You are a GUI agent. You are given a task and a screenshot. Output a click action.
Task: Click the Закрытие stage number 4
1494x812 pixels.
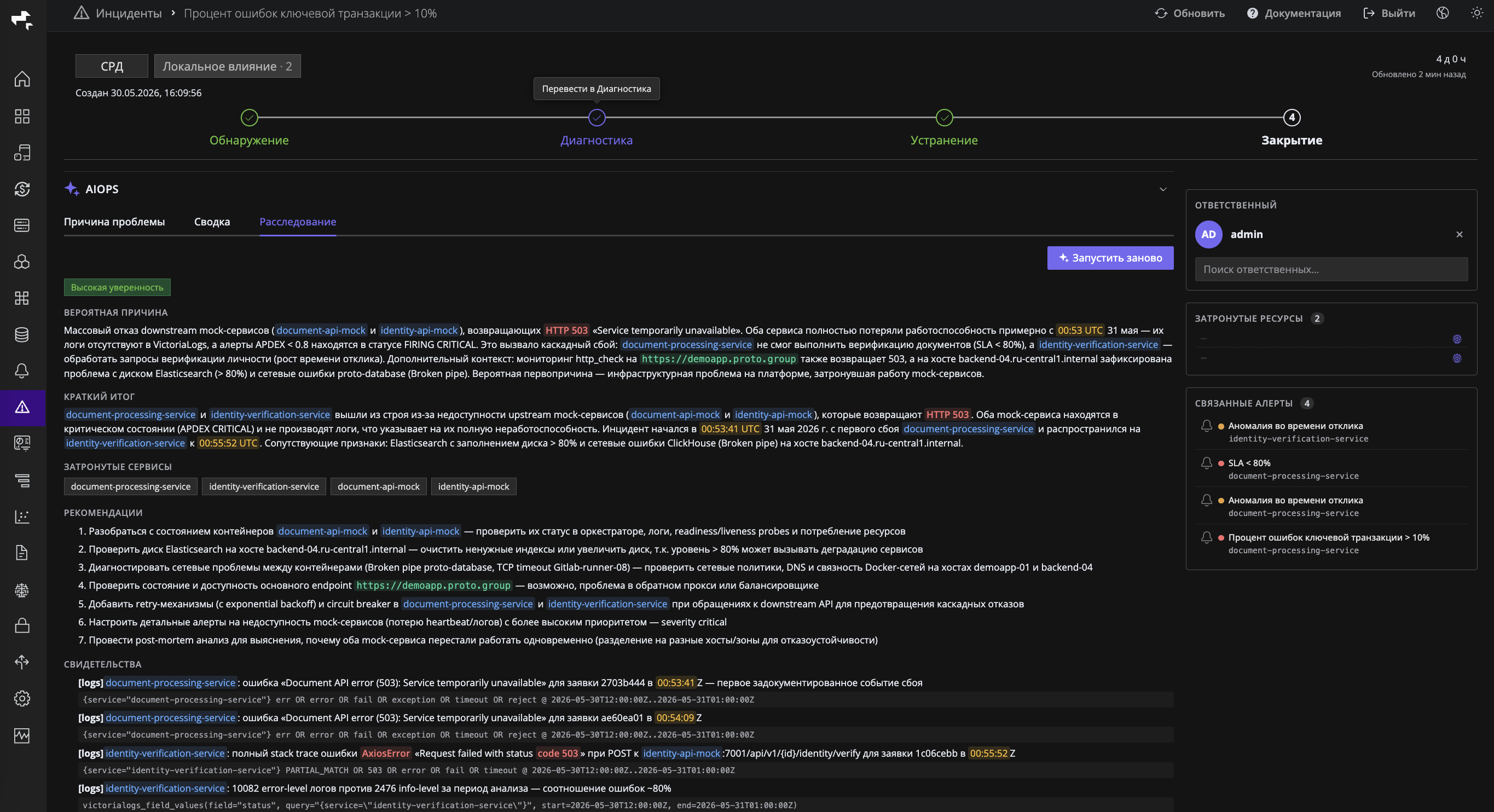(x=1292, y=118)
